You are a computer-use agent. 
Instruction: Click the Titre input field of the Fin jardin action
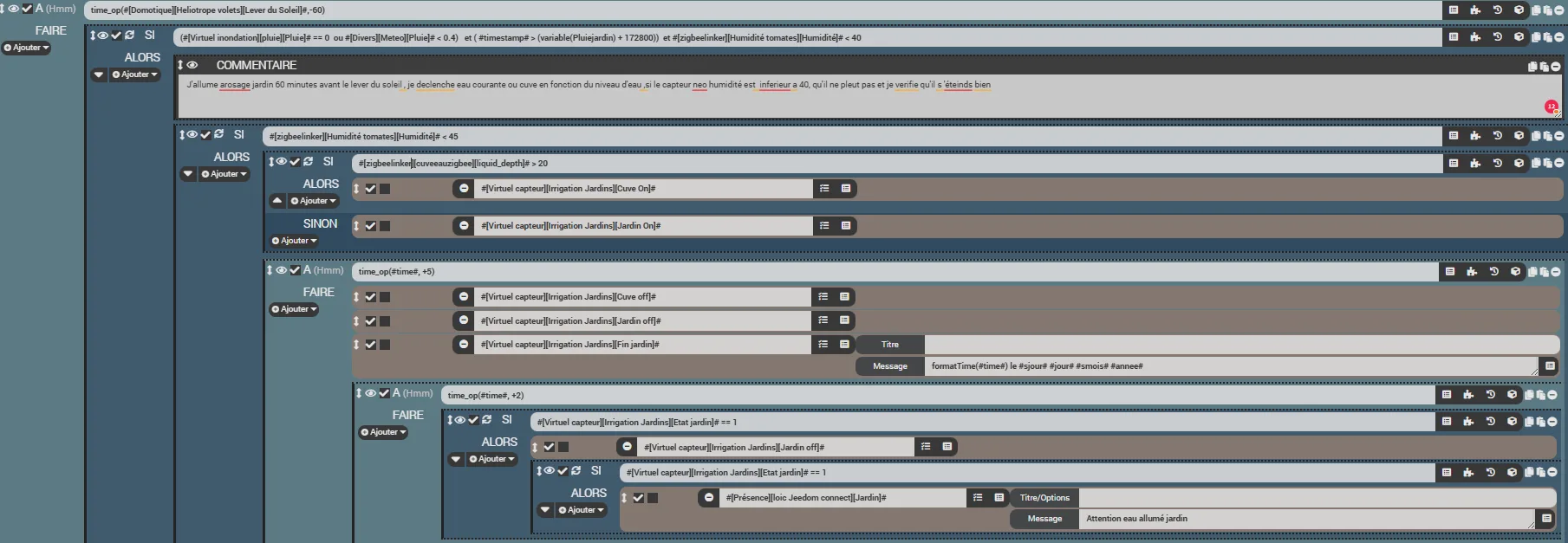click(1239, 345)
